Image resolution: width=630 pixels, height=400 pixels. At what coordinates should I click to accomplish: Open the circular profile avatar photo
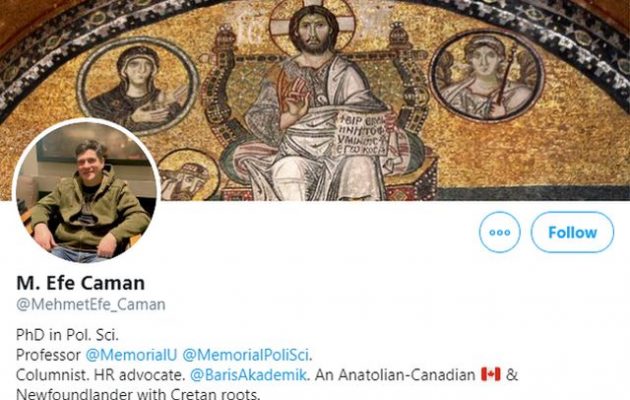[86, 192]
